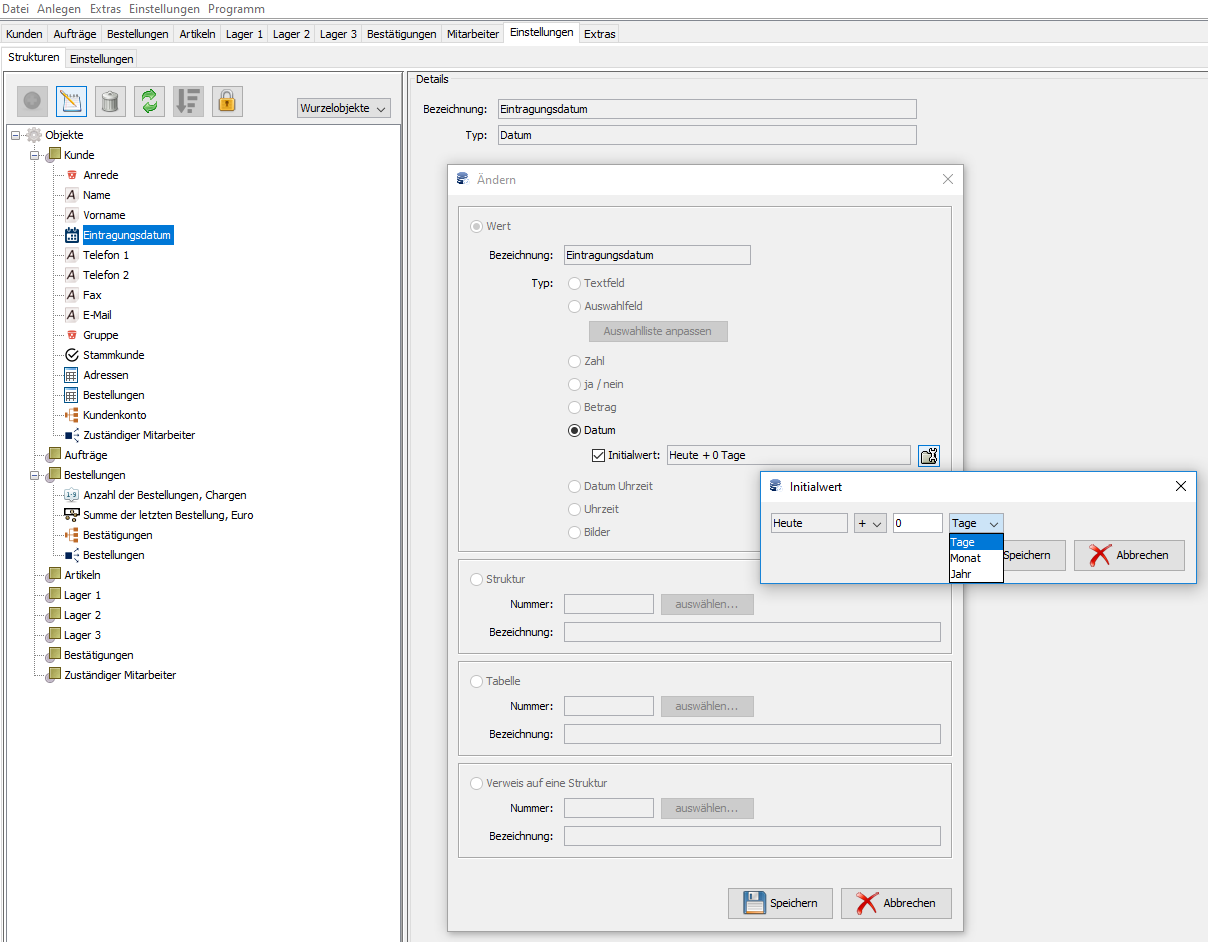Click the Auswahlliste anpassen button
Viewport: 1208px width, 942px height.
point(658,331)
